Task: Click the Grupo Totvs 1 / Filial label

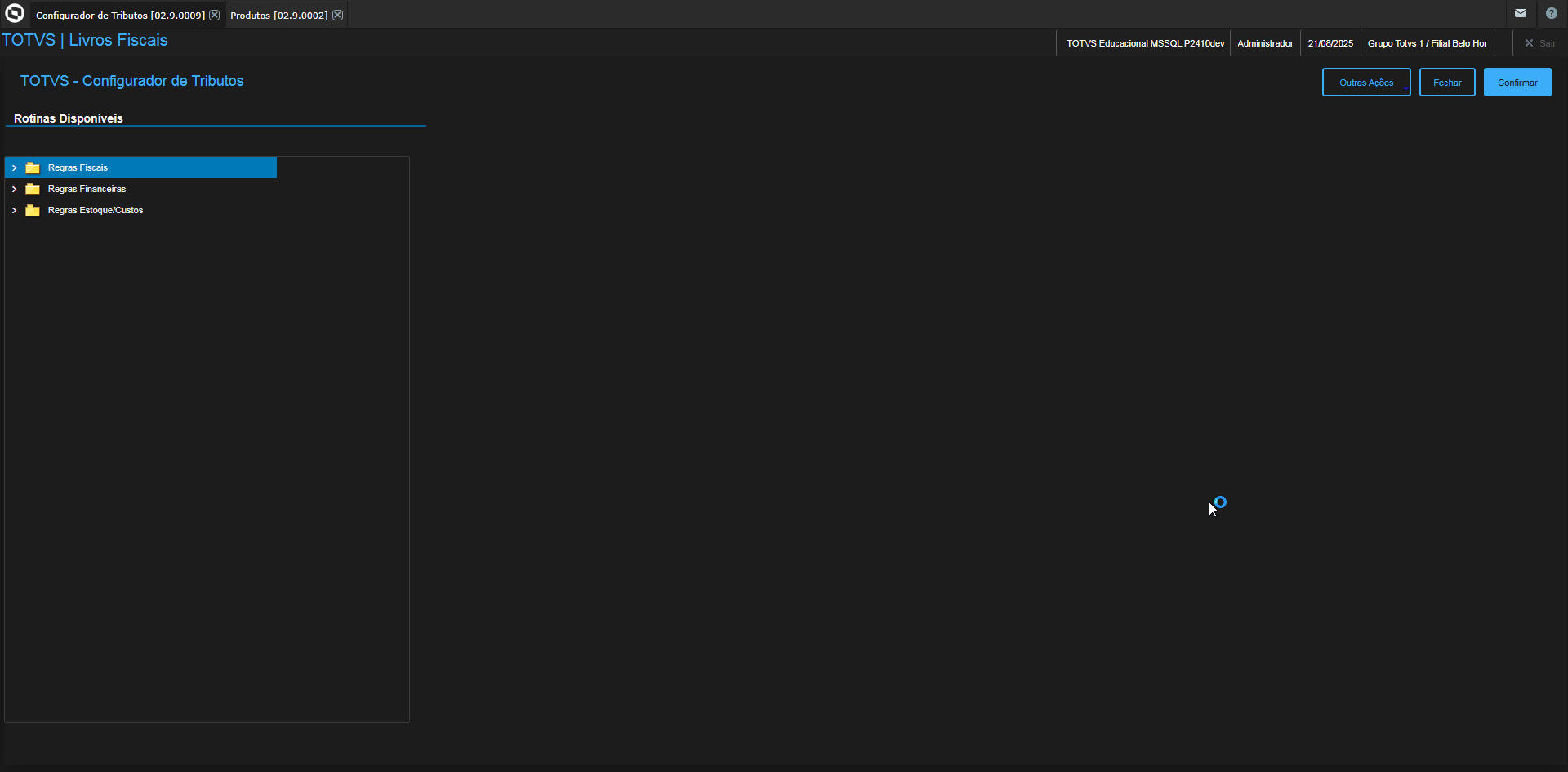Action: point(1428,43)
